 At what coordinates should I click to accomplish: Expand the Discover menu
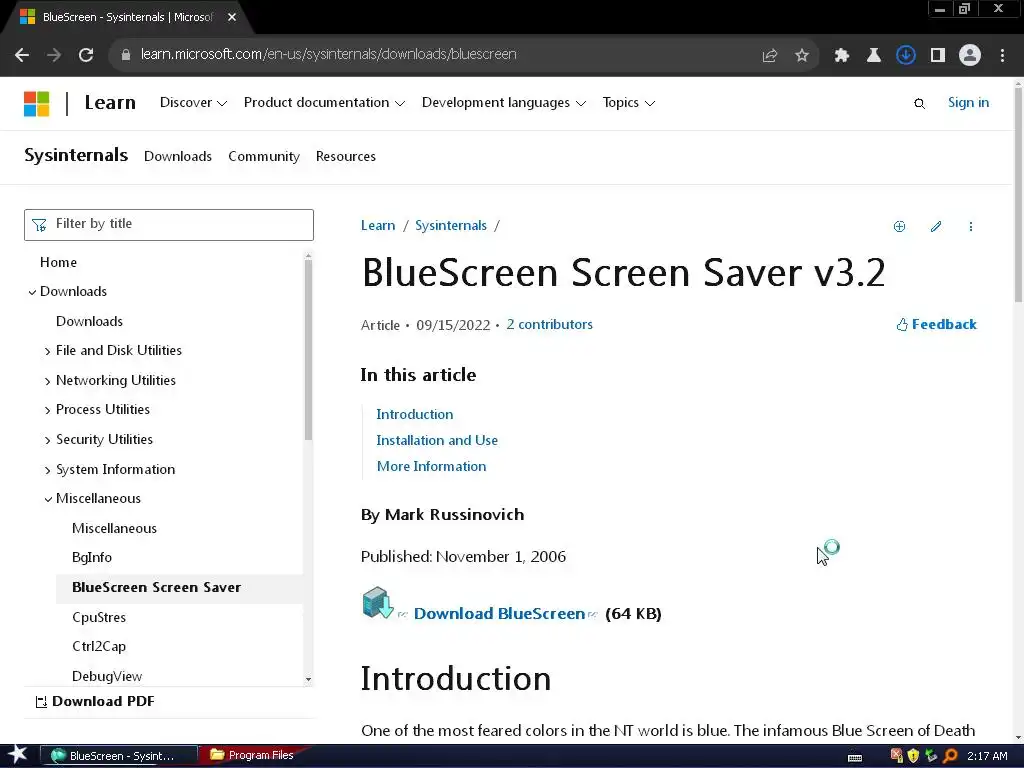pos(193,103)
